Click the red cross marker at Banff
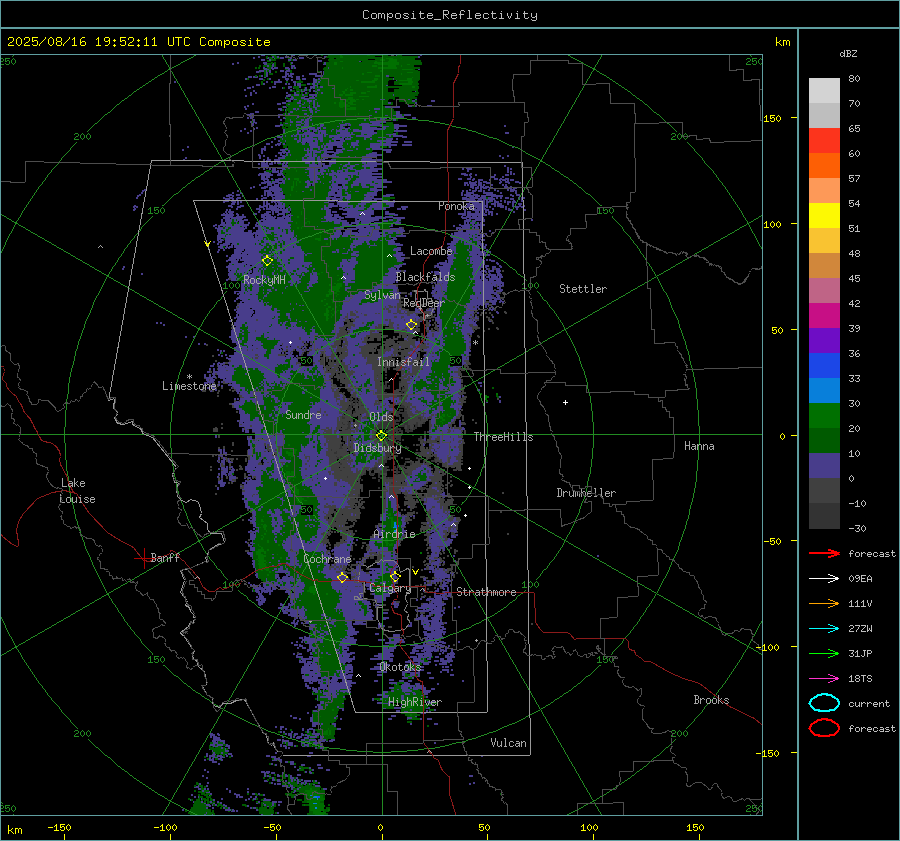Viewport: 900px width, 841px height. [x=143, y=558]
